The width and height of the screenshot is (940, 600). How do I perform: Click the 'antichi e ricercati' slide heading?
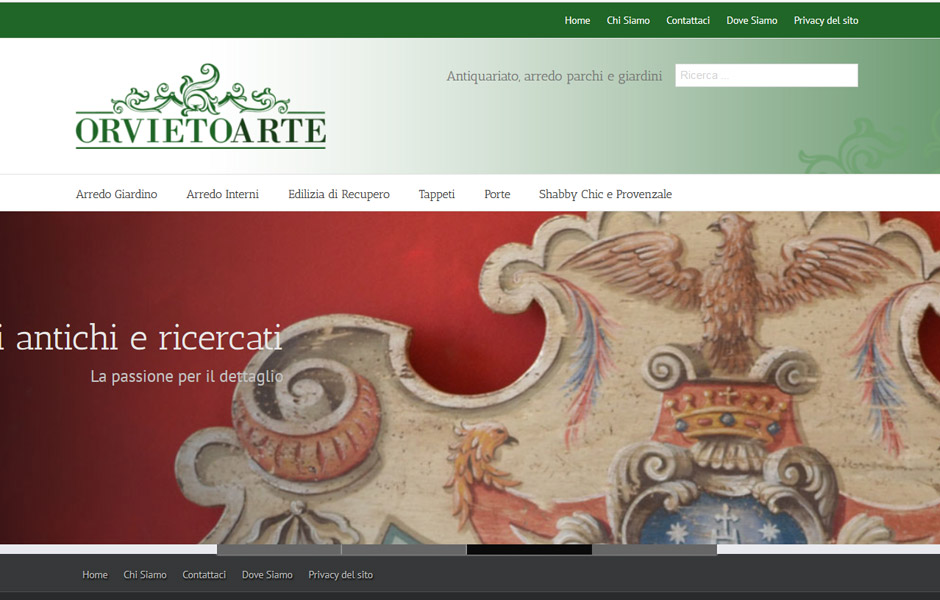pos(141,337)
